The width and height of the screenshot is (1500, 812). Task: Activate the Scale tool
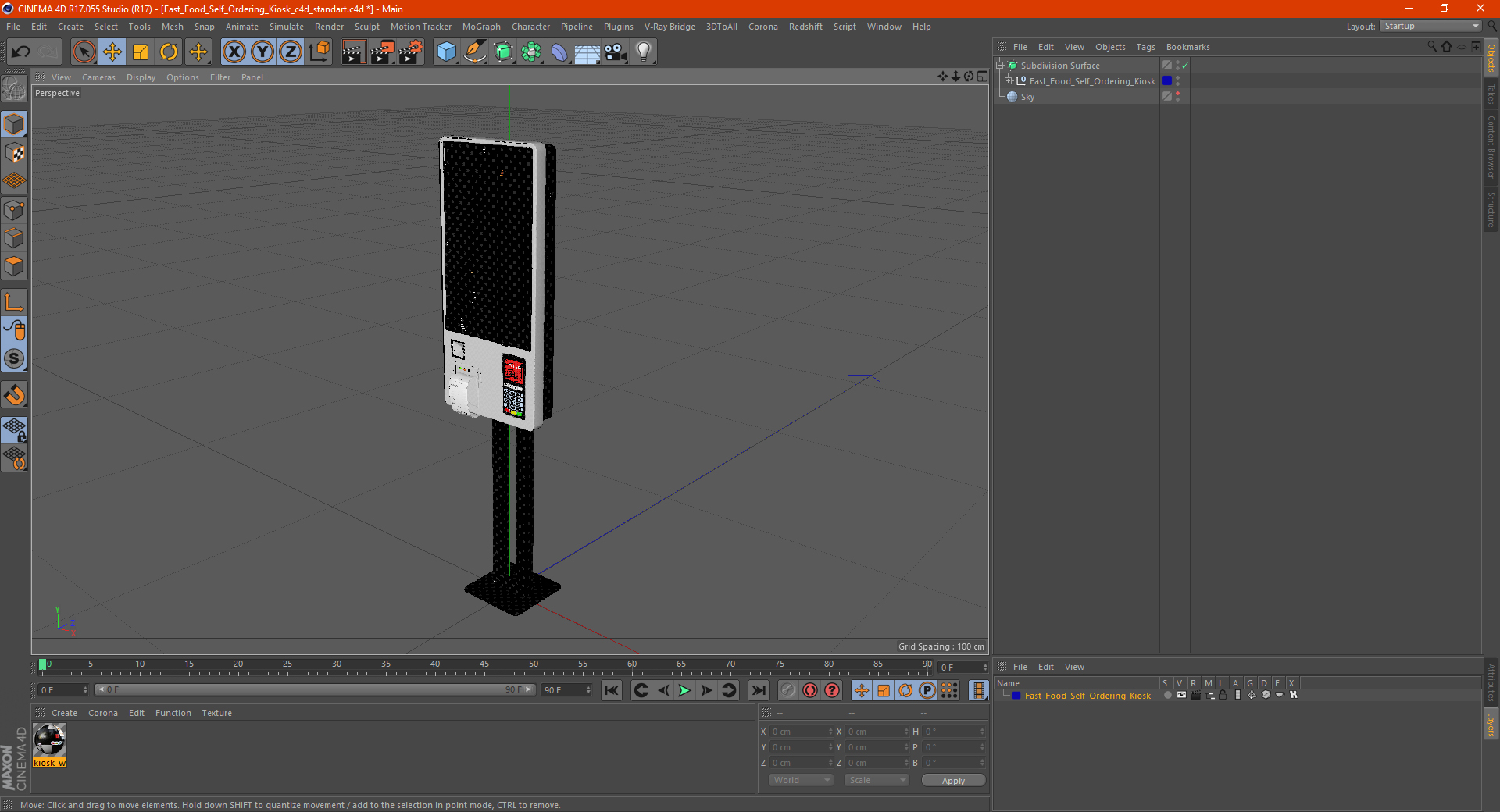point(141,52)
